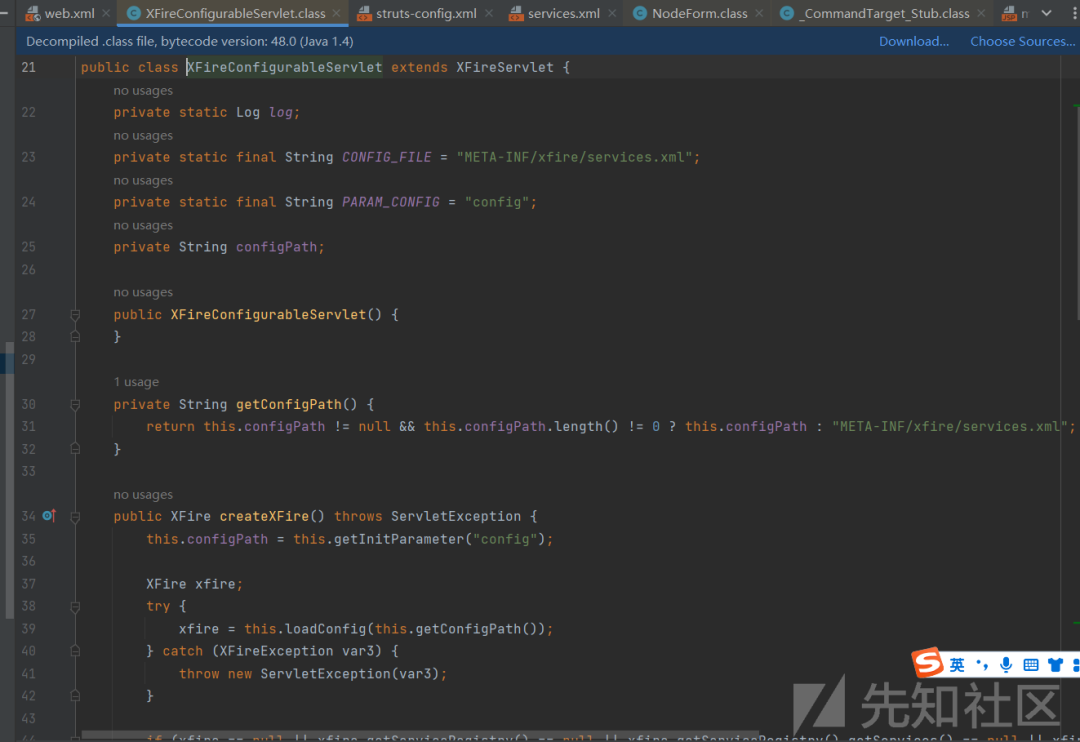Click fold end marker at line 28
Image resolution: width=1080 pixels, height=742 pixels.
75,337
